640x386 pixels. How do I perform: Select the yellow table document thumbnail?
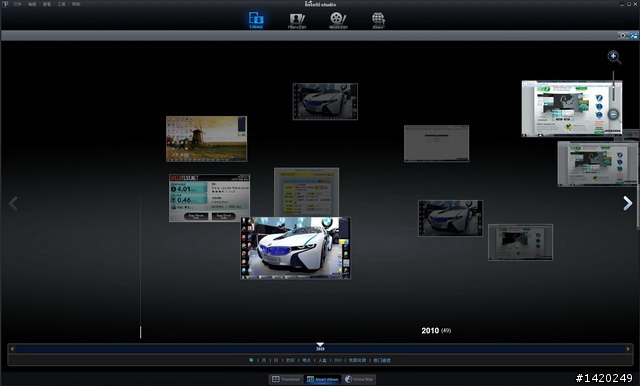[307, 192]
